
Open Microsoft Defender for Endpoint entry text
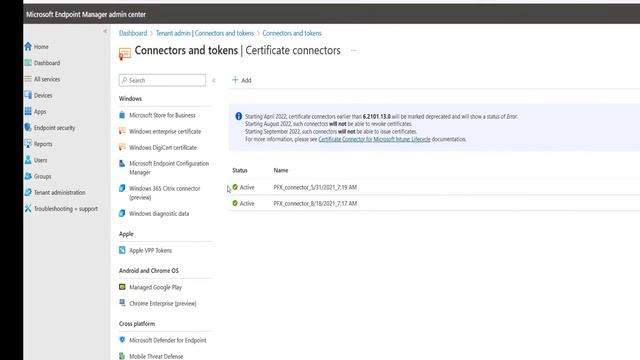pyautogui.click(x=168, y=340)
